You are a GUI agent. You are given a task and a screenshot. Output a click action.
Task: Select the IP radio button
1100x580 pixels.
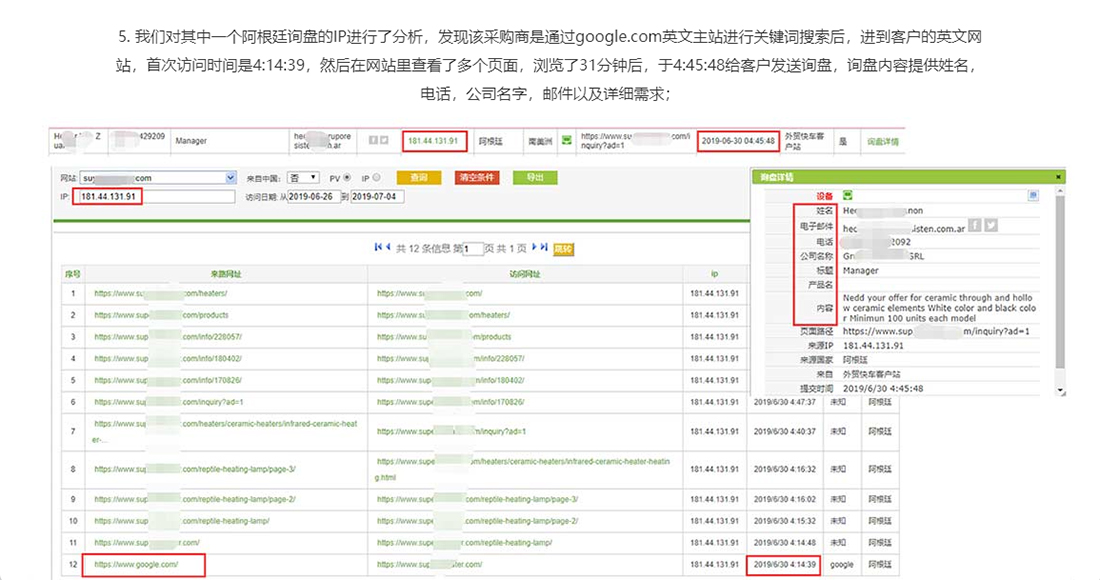click(x=376, y=178)
